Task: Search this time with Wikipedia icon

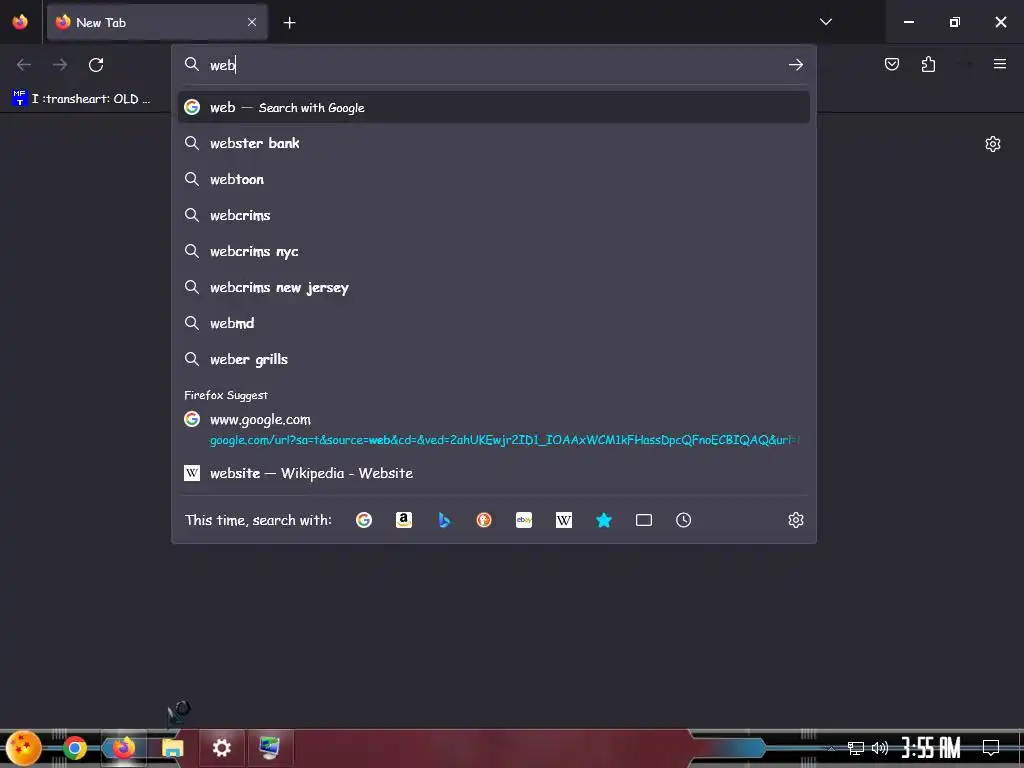Action: click(x=564, y=520)
